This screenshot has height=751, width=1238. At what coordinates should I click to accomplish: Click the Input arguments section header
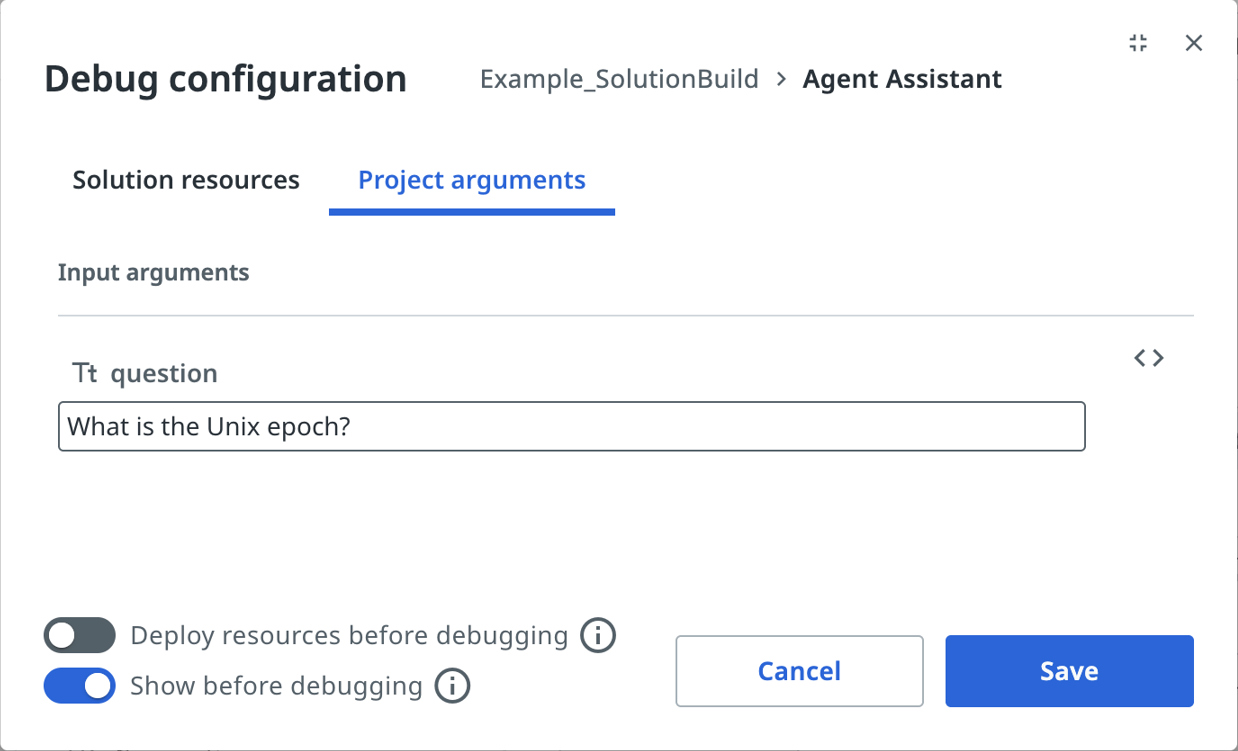coord(154,273)
